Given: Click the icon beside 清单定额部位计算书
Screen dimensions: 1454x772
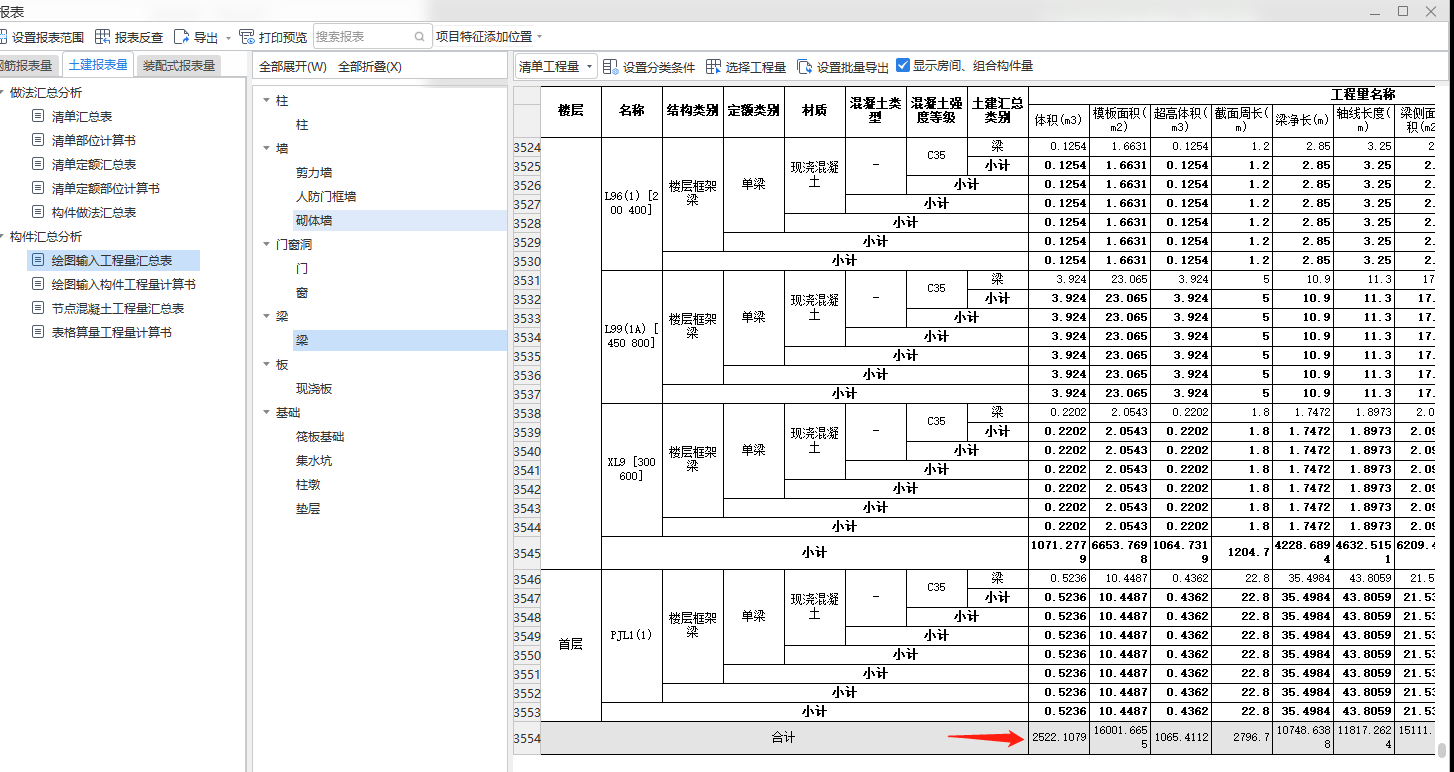Looking at the screenshot, I should [x=38, y=188].
